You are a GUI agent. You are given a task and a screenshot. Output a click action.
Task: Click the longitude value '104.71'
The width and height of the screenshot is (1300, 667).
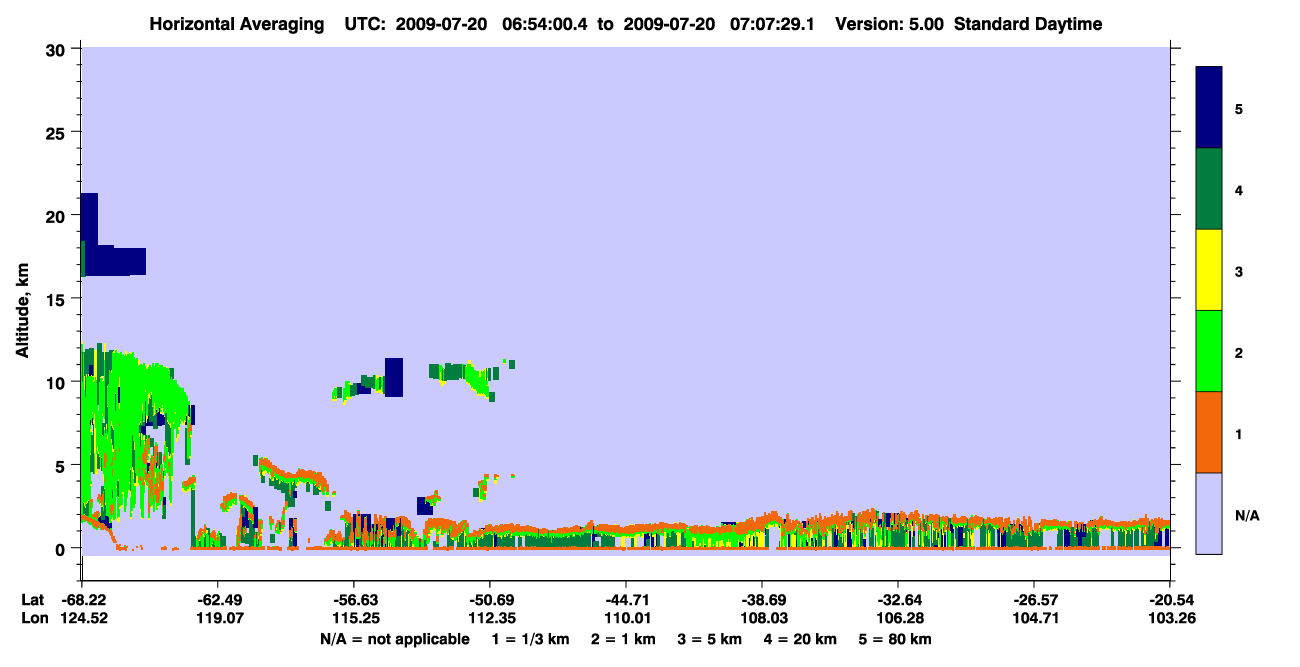click(x=1034, y=618)
